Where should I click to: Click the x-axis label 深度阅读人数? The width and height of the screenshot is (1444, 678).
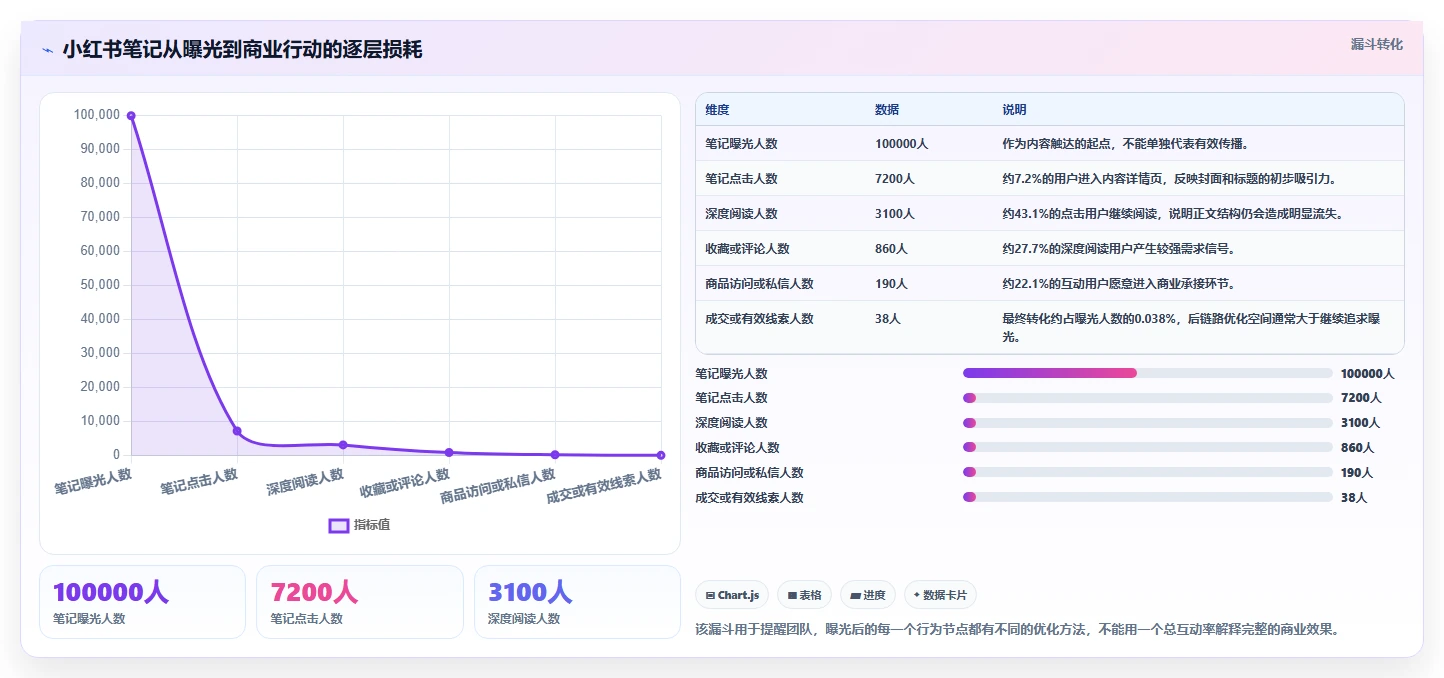coord(305,481)
